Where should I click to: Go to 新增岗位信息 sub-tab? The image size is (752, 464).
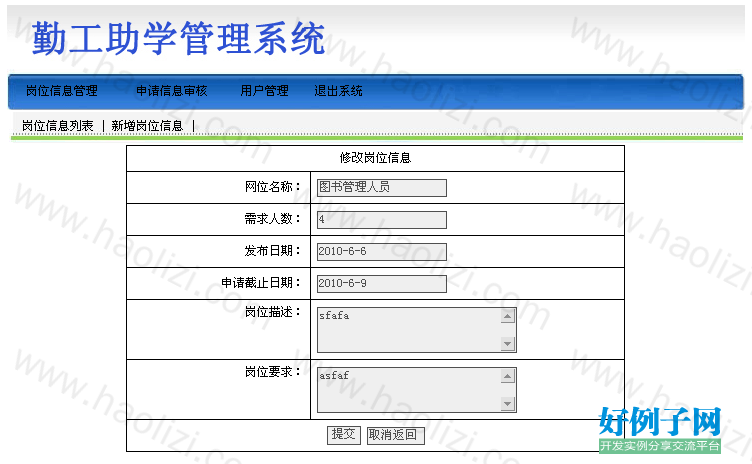pos(147,126)
